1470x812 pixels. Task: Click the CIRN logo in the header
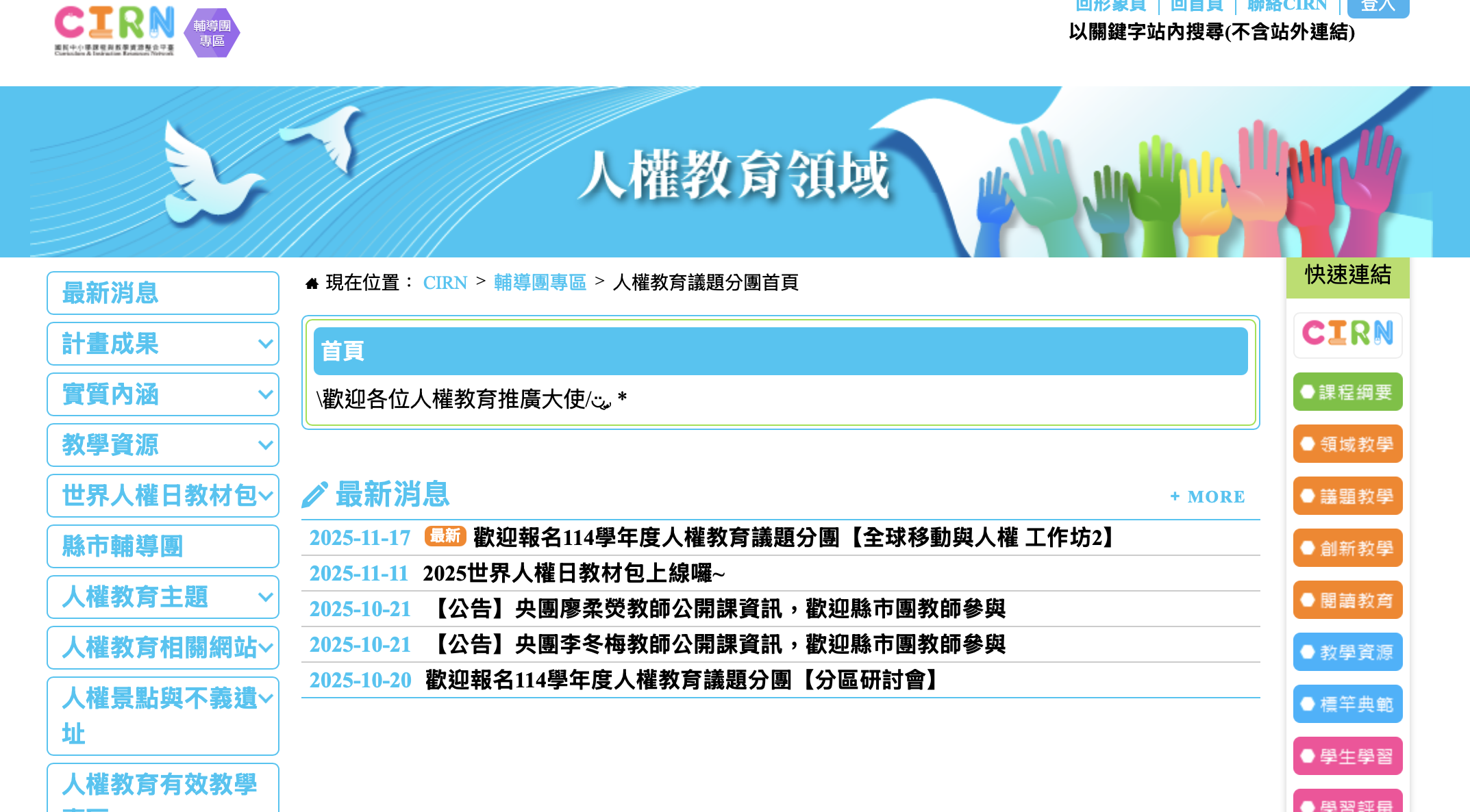[x=114, y=31]
